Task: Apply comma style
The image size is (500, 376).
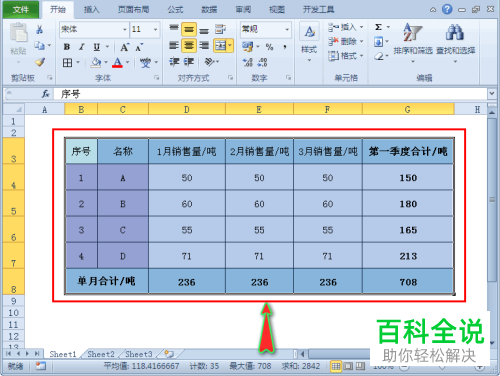Action: [285, 47]
